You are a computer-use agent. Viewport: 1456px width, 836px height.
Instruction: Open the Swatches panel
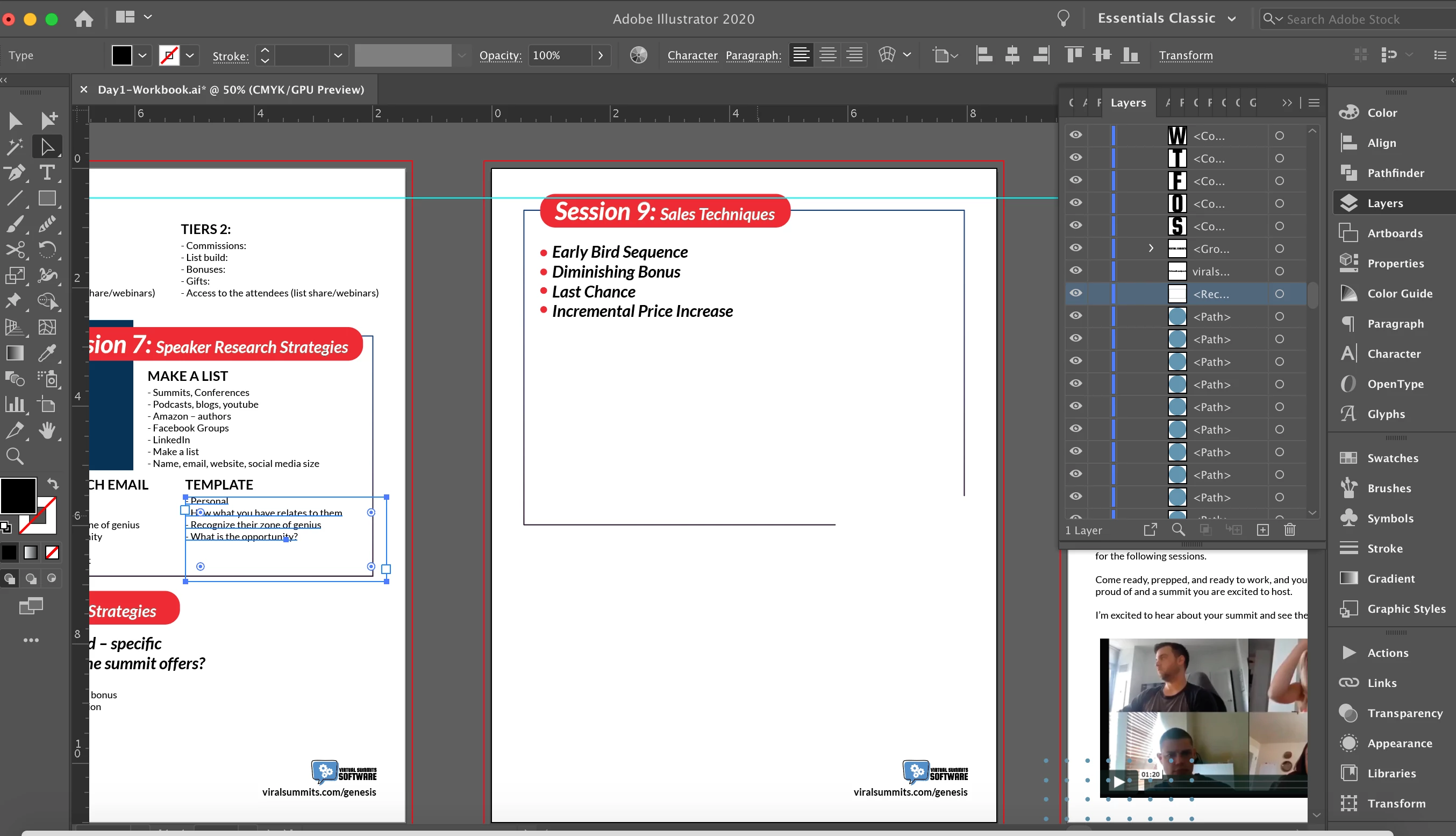(x=1393, y=458)
